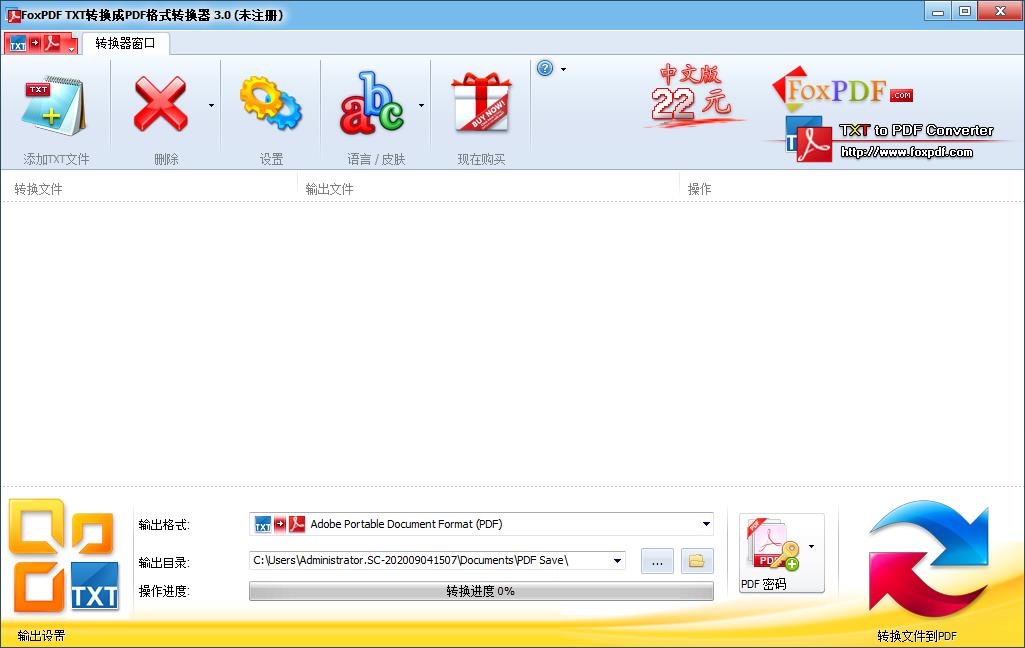Click the PDF password (PDF 密码) key icon
This screenshot has width=1025, height=648.
point(774,545)
